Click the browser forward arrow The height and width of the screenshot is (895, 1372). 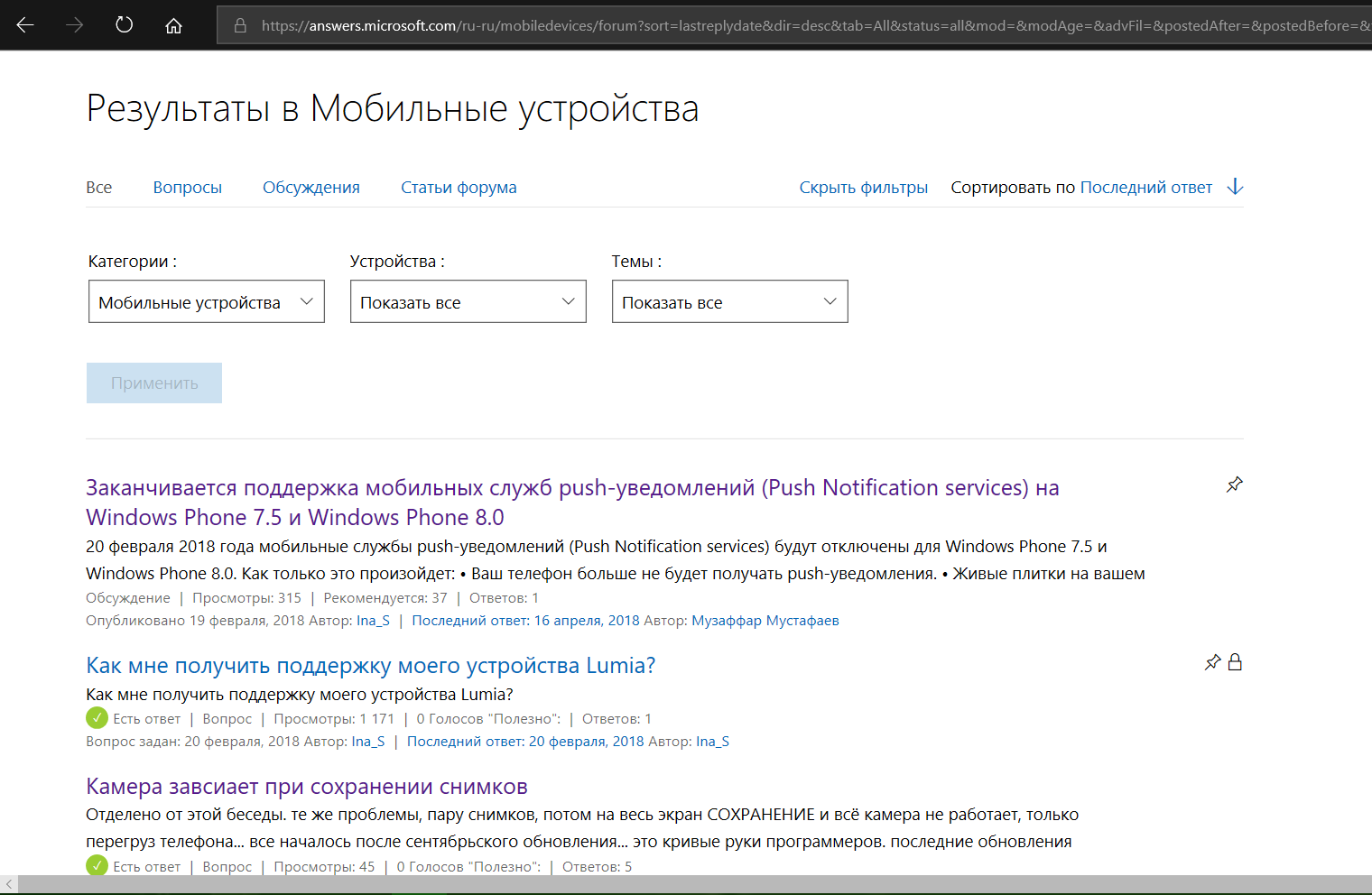[x=75, y=25]
